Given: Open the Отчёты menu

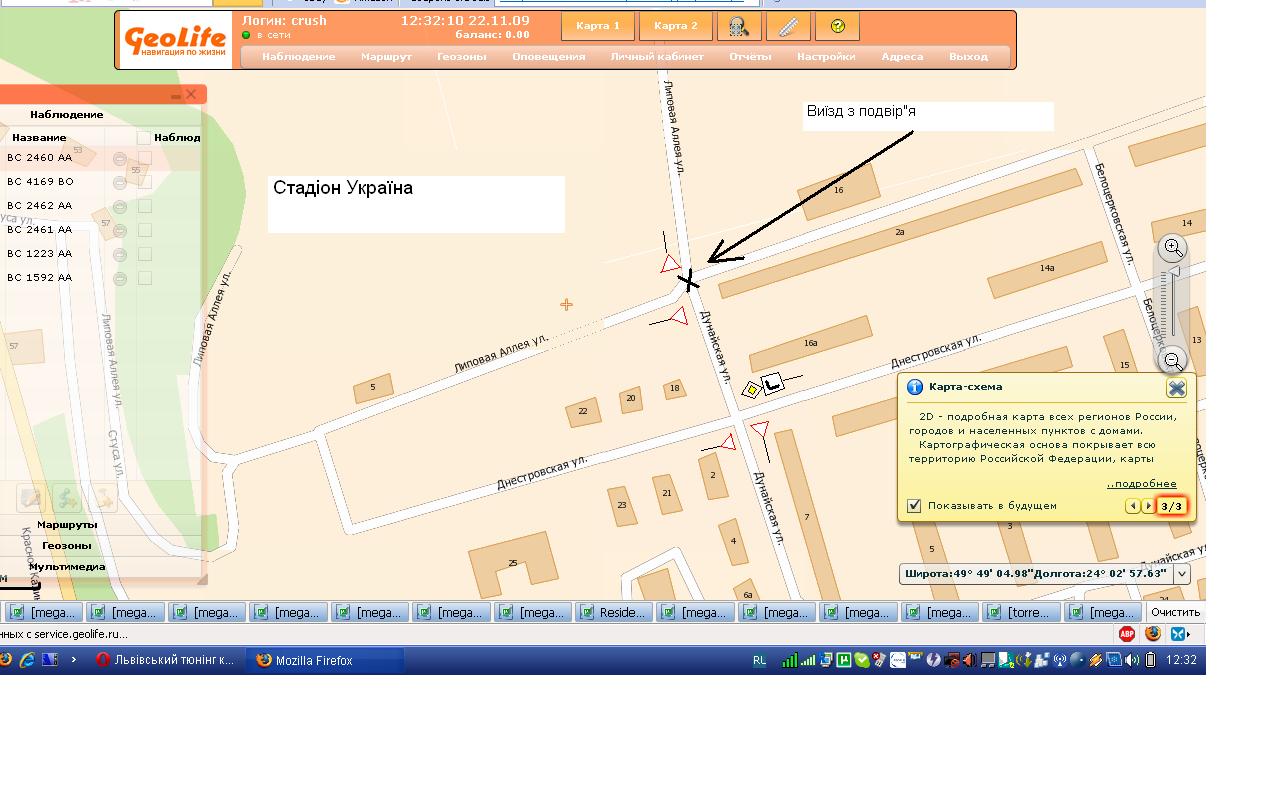Looking at the screenshot, I should (750, 57).
